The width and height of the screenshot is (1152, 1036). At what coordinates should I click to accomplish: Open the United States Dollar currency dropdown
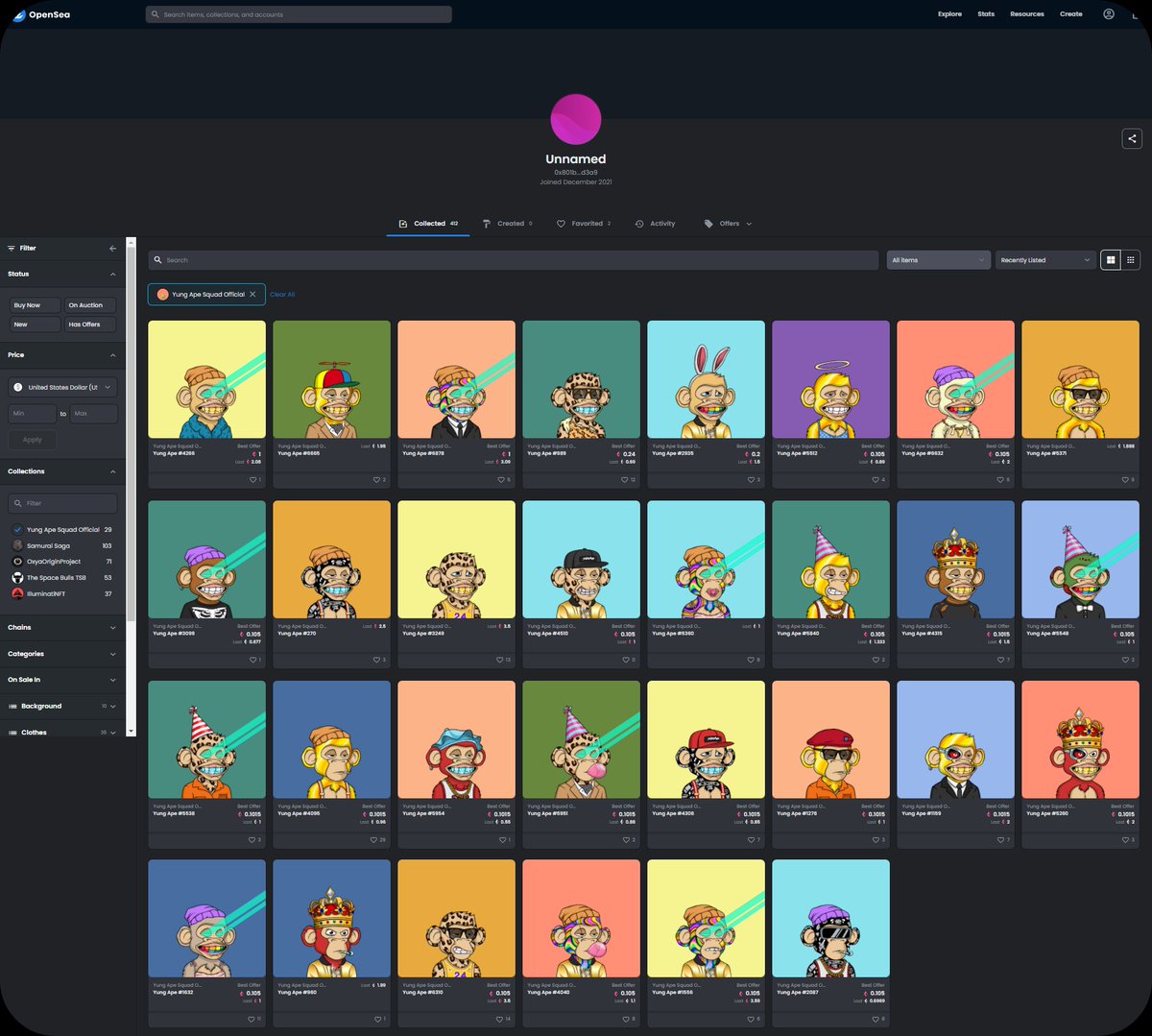point(62,387)
